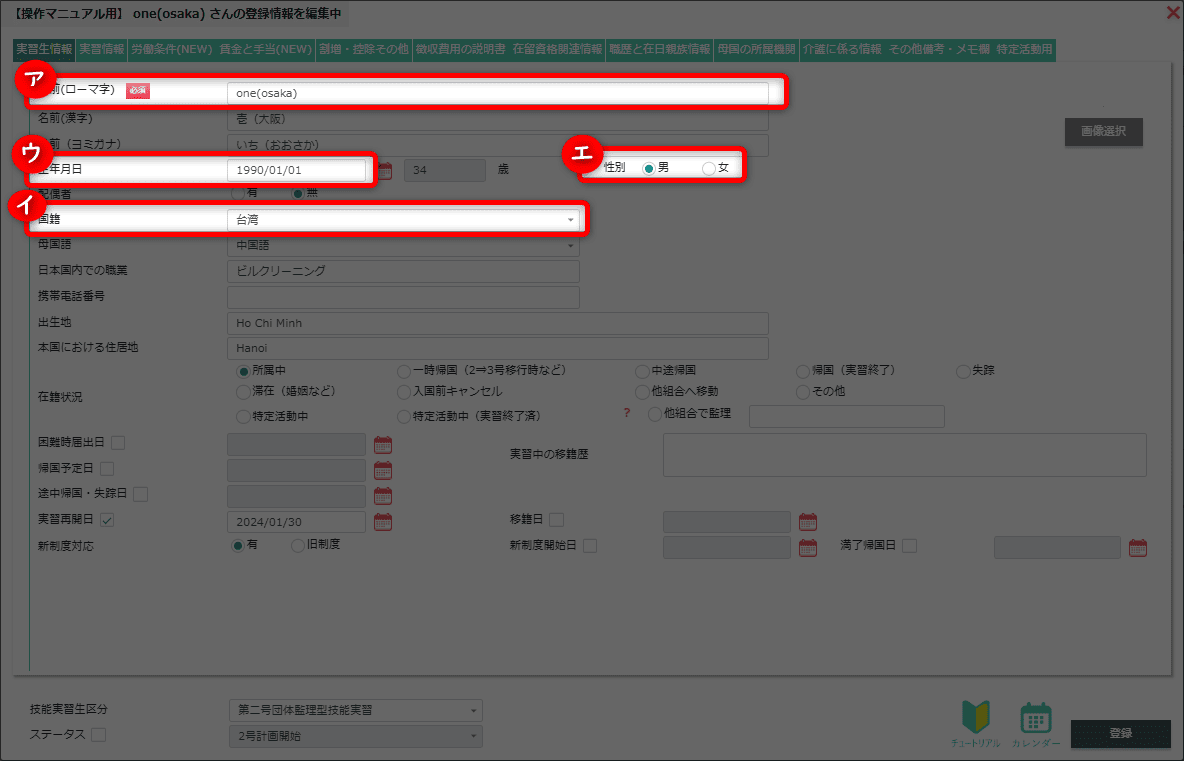Click the 実習中の移籍歴 text area
This screenshot has width=1184, height=761.
tap(905, 454)
